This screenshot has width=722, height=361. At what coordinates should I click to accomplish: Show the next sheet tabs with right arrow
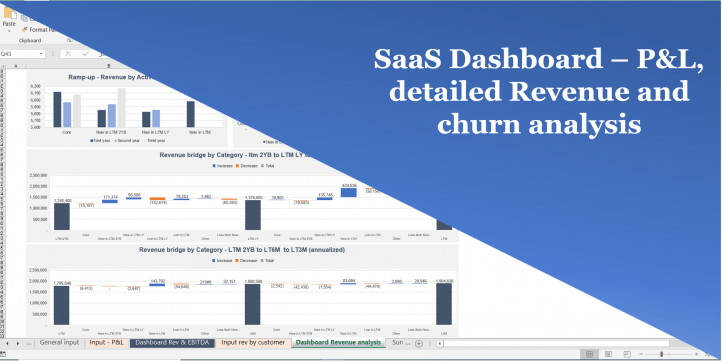click(x=18, y=343)
